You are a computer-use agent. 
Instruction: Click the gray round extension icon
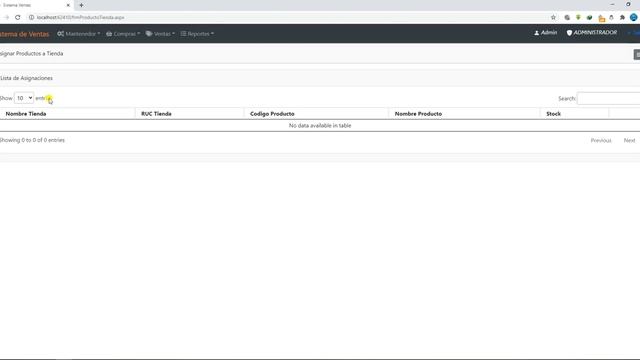click(567, 18)
